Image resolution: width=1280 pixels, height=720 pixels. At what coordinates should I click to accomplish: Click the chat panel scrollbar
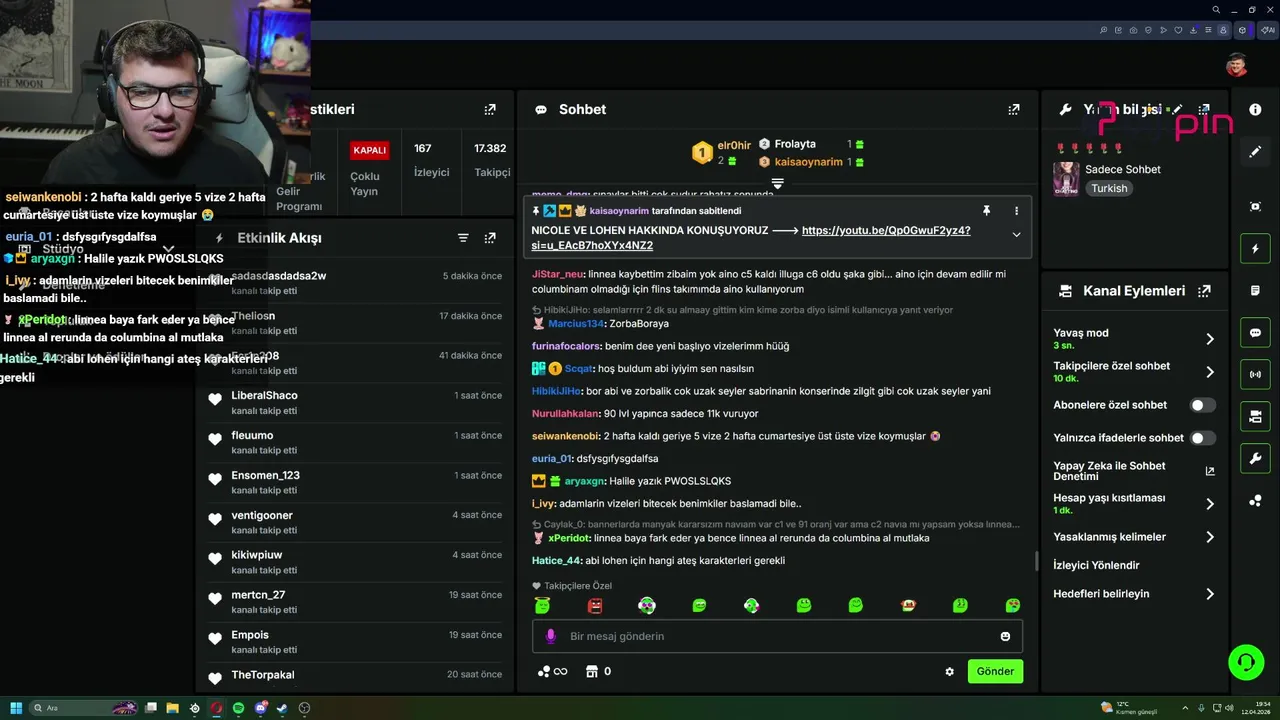coord(1035,561)
